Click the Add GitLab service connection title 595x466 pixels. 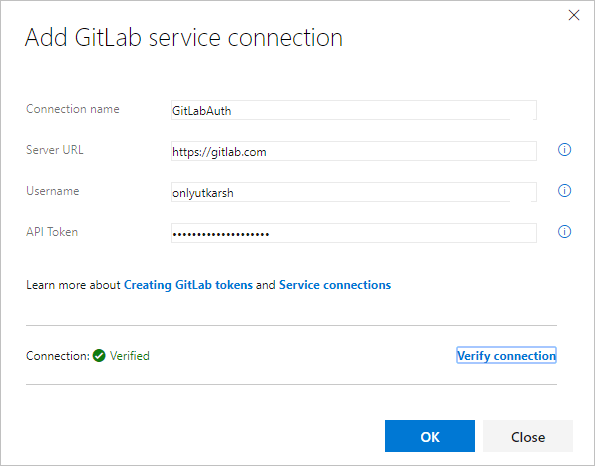[184, 38]
